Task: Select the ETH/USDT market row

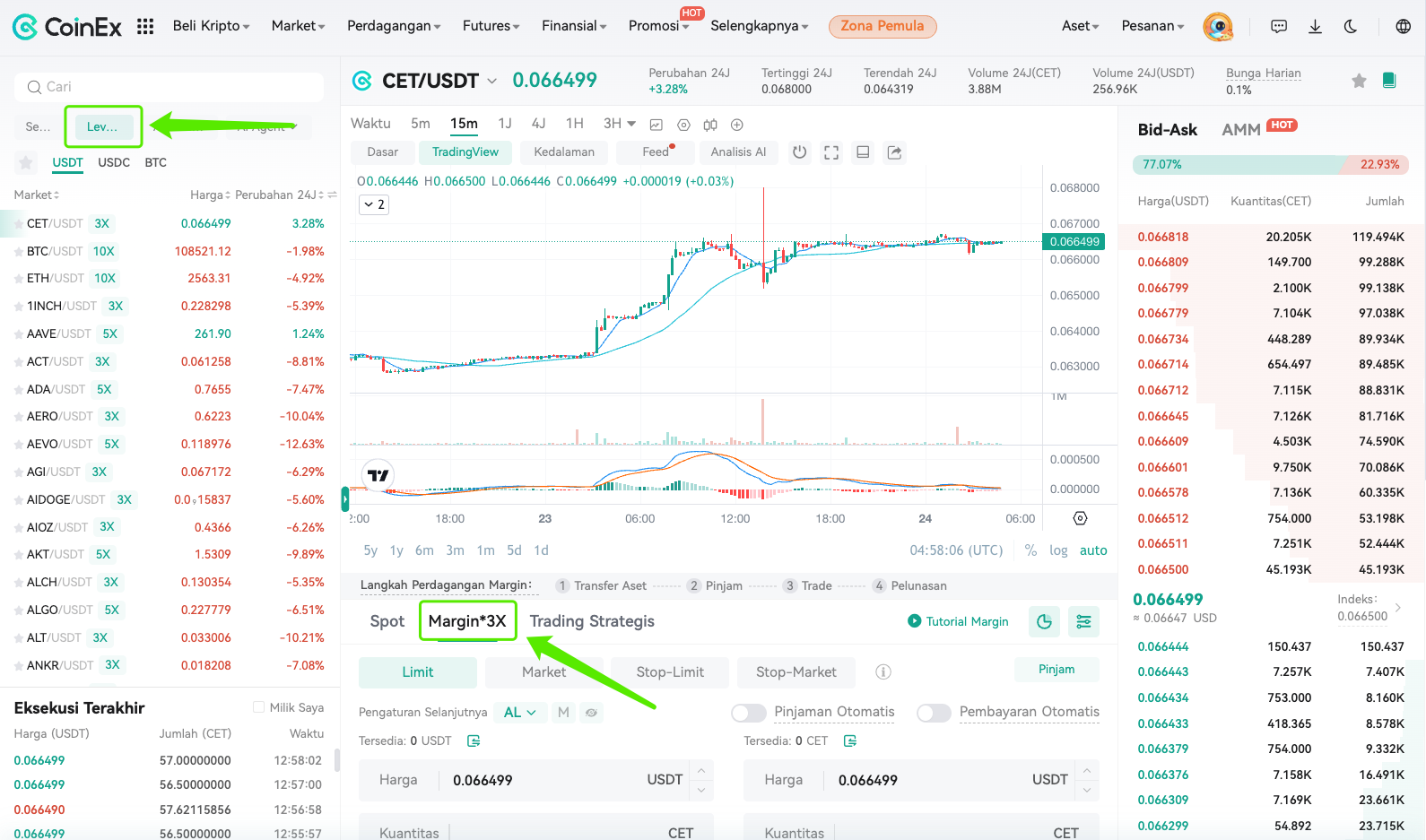Action: (x=170, y=279)
